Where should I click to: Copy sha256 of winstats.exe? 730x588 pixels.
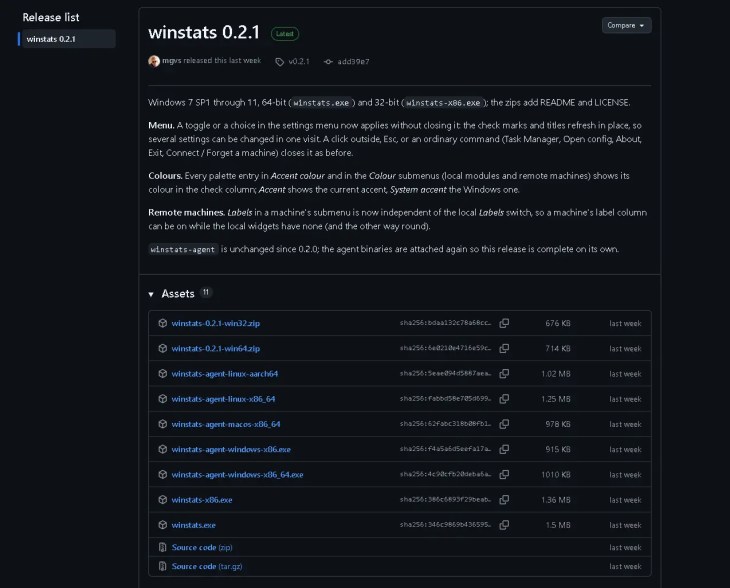[504, 525]
